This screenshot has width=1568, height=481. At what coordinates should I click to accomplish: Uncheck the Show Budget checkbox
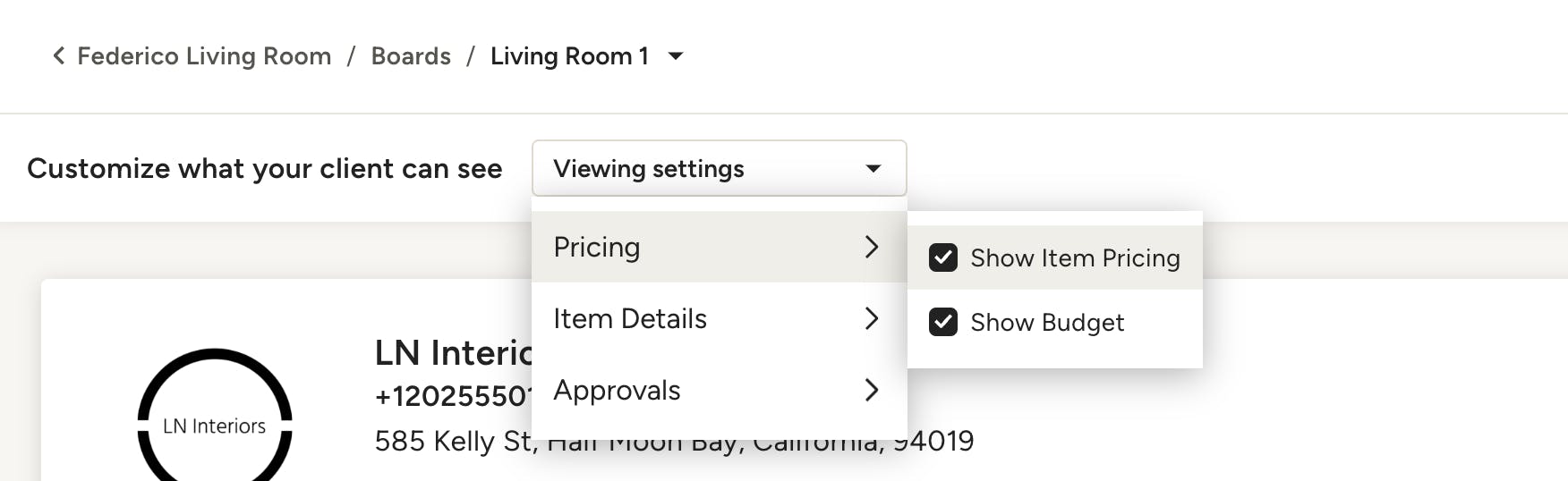click(x=943, y=322)
